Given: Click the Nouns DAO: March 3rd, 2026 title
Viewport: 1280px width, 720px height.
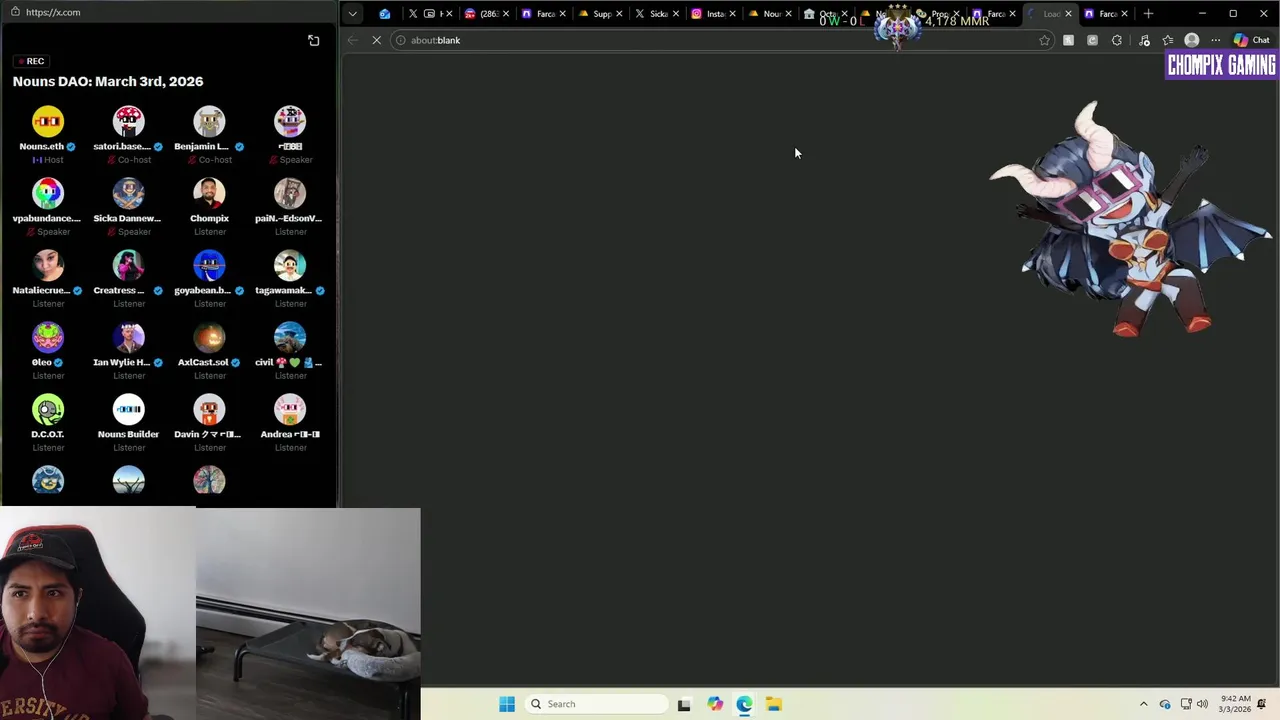Looking at the screenshot, I should click(x=108, y=81).
